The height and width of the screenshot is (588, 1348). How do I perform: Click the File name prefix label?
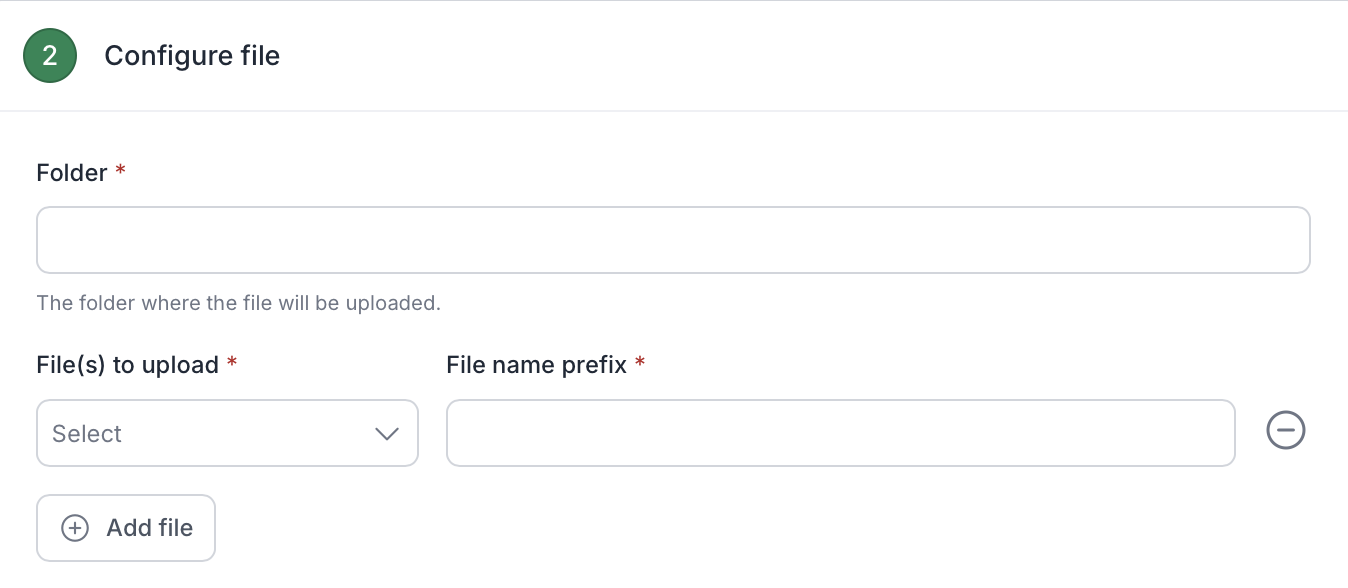coord(537,365)
